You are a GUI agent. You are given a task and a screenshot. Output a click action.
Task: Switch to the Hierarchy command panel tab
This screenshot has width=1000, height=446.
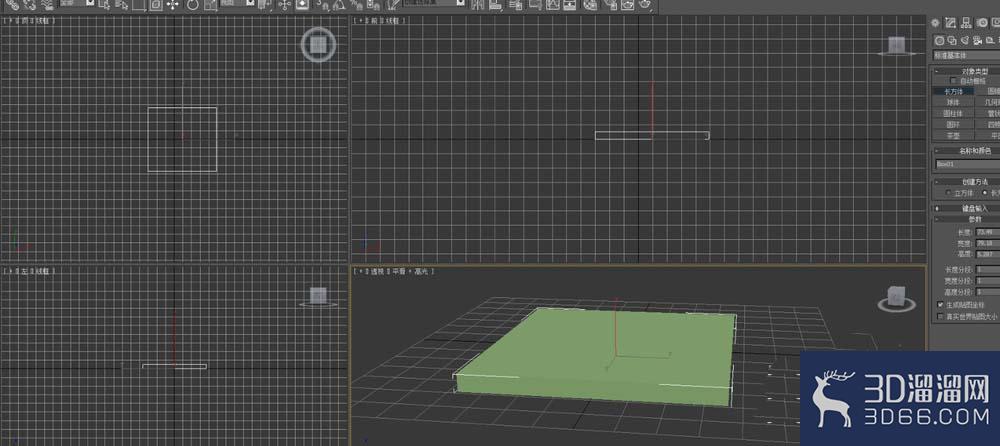(x=966, y=23)
